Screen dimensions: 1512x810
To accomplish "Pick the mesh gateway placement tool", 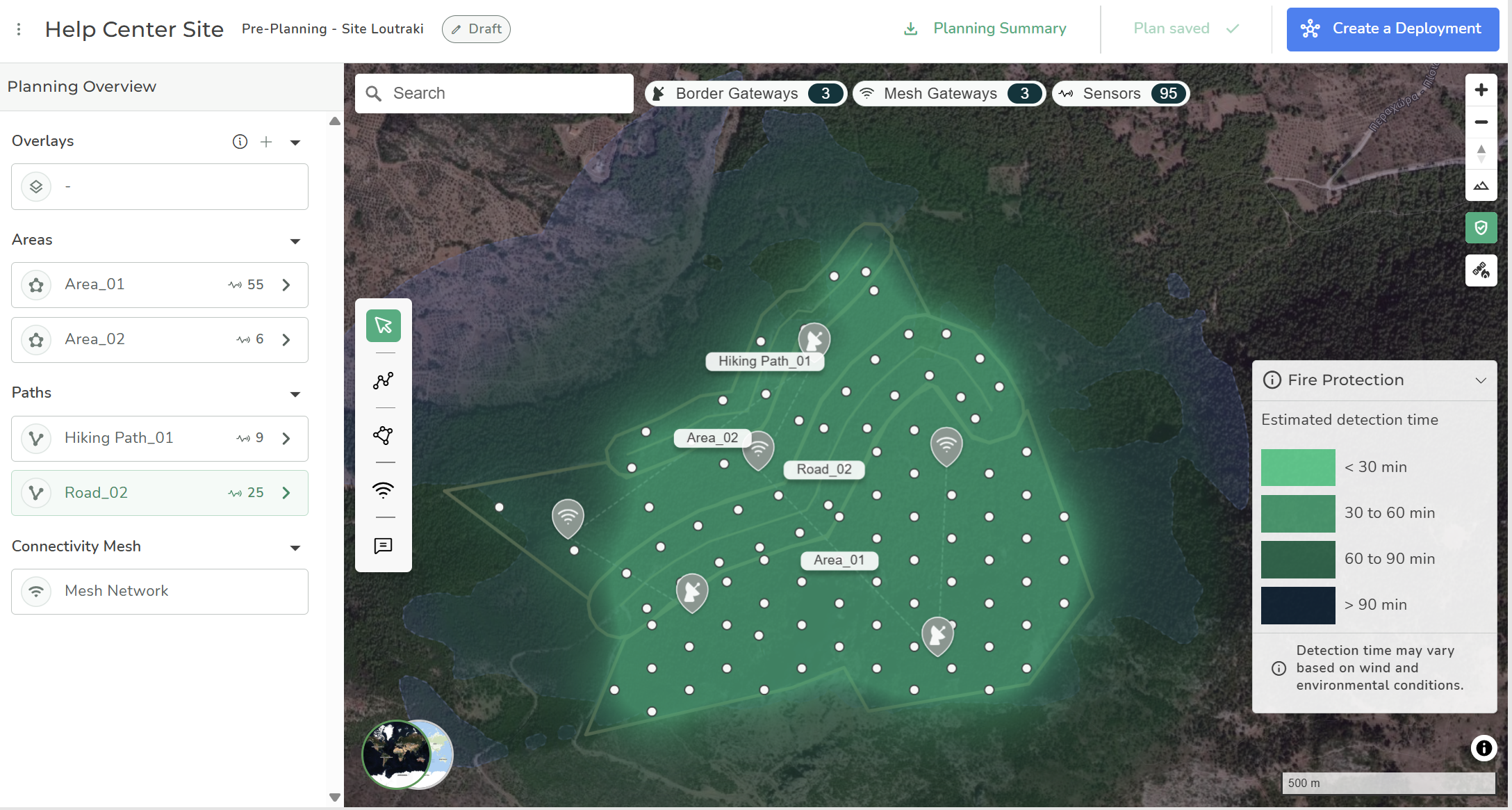I will pyautogui.click(x=383, y=490).
